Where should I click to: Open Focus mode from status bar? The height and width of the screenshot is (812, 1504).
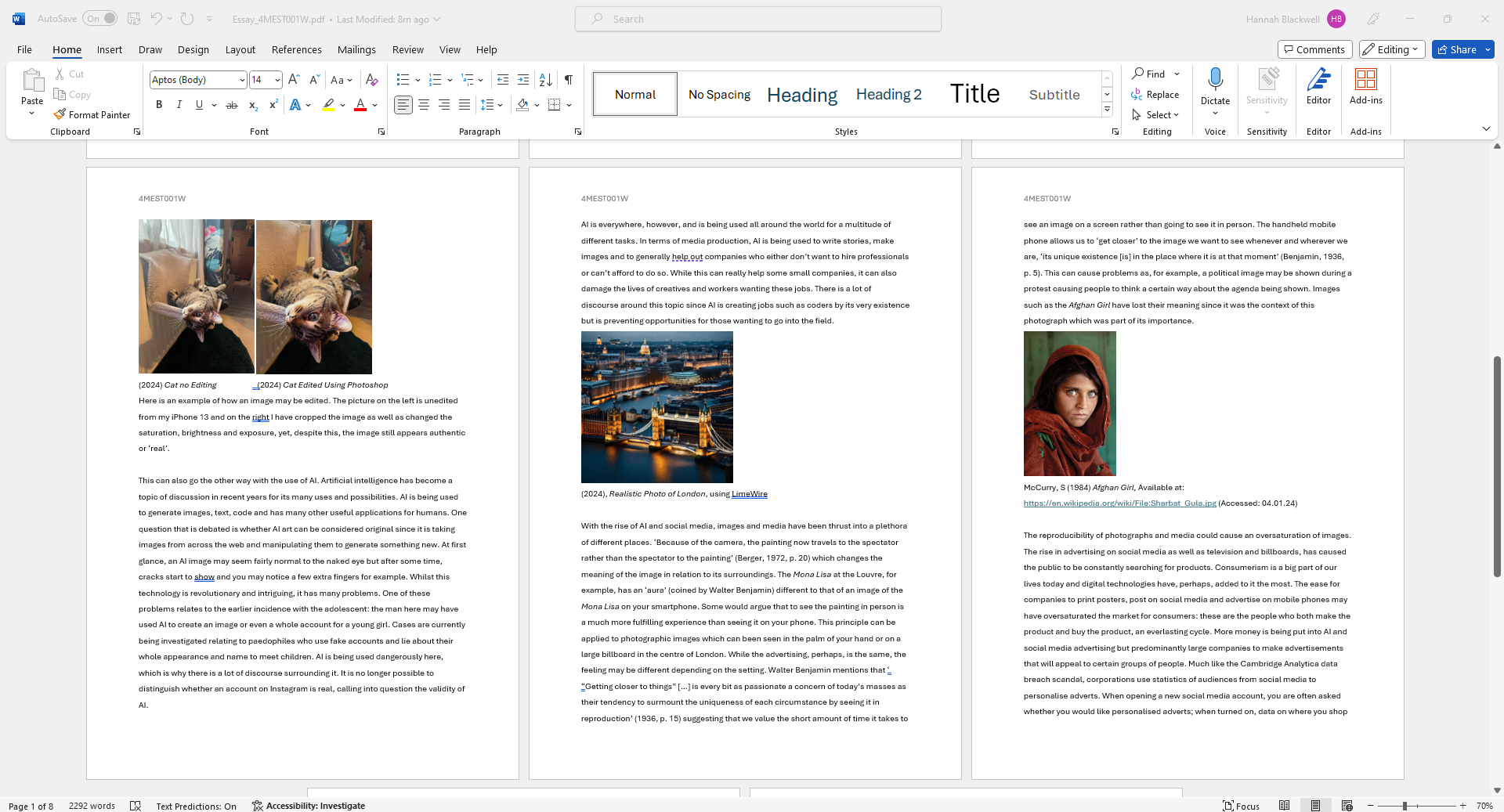click(x=1242, y=806)
